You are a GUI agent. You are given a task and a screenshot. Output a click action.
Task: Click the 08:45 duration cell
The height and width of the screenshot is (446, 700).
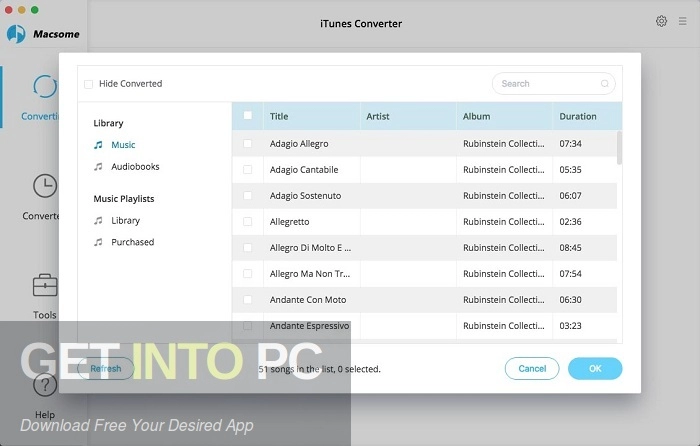[571, 248]
